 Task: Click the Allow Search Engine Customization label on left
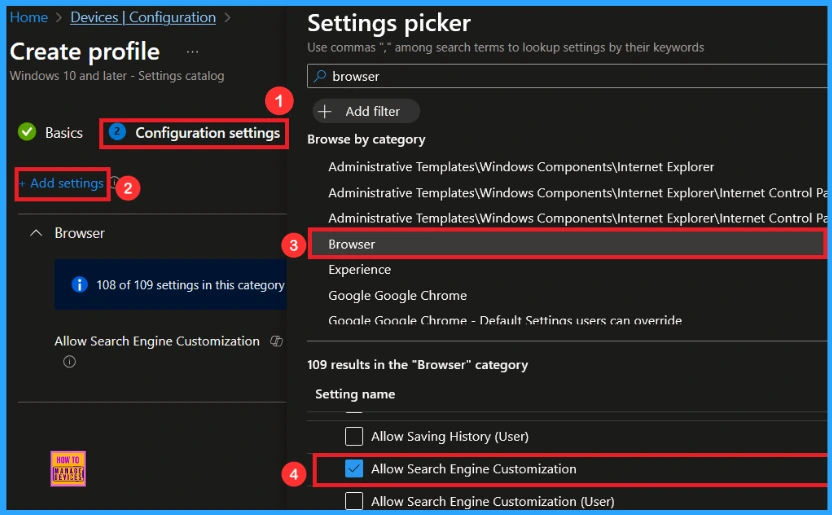[x=157, y=341]
